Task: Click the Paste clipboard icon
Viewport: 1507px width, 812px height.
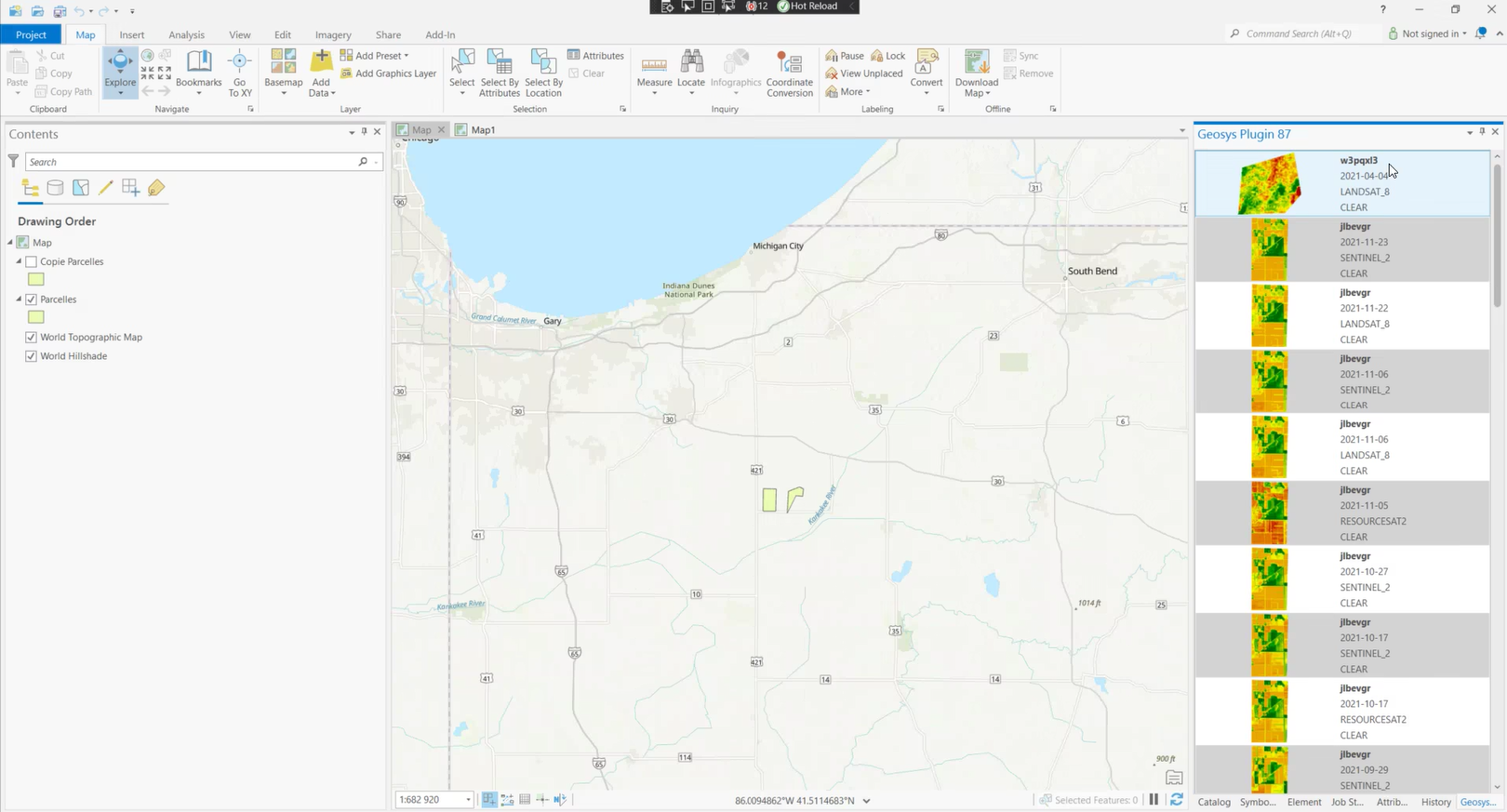Action: [x=17, y=63]
